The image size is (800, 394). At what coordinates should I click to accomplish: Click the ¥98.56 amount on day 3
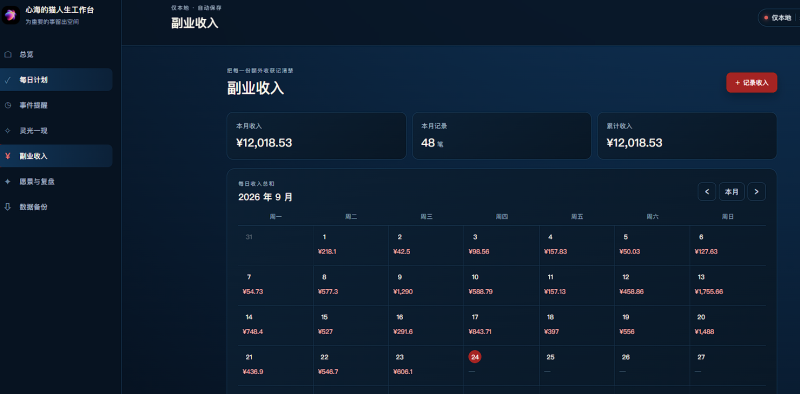point(479,252)
